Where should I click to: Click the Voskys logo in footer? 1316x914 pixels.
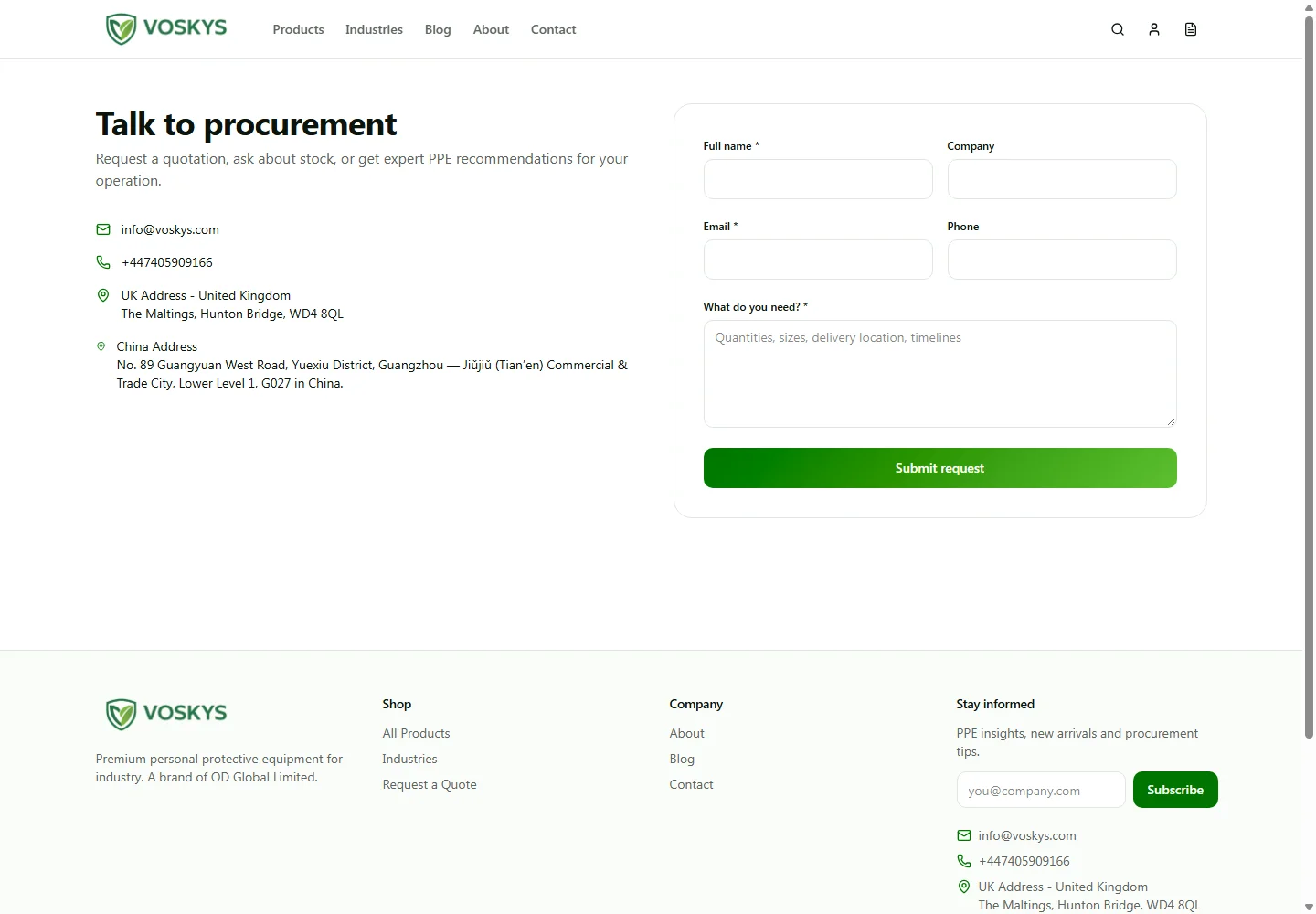tap(166, 714)
